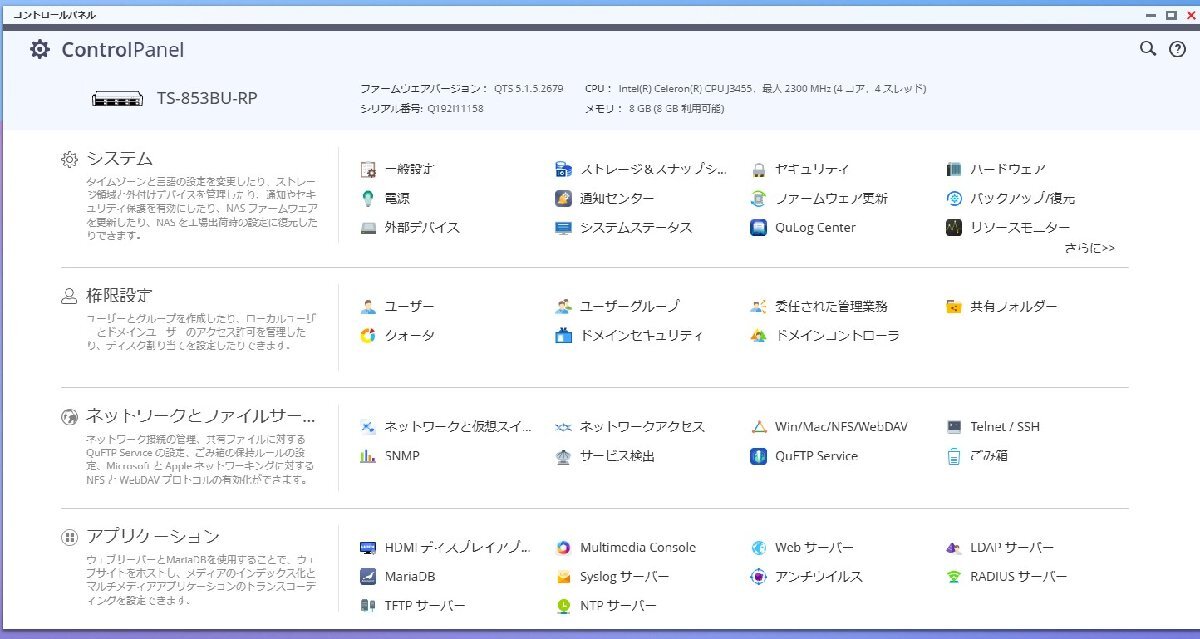This screenshot has height=639, width=1200.
Task: Open リソースモニター resource monitor
Action: tap(1008, 227)
